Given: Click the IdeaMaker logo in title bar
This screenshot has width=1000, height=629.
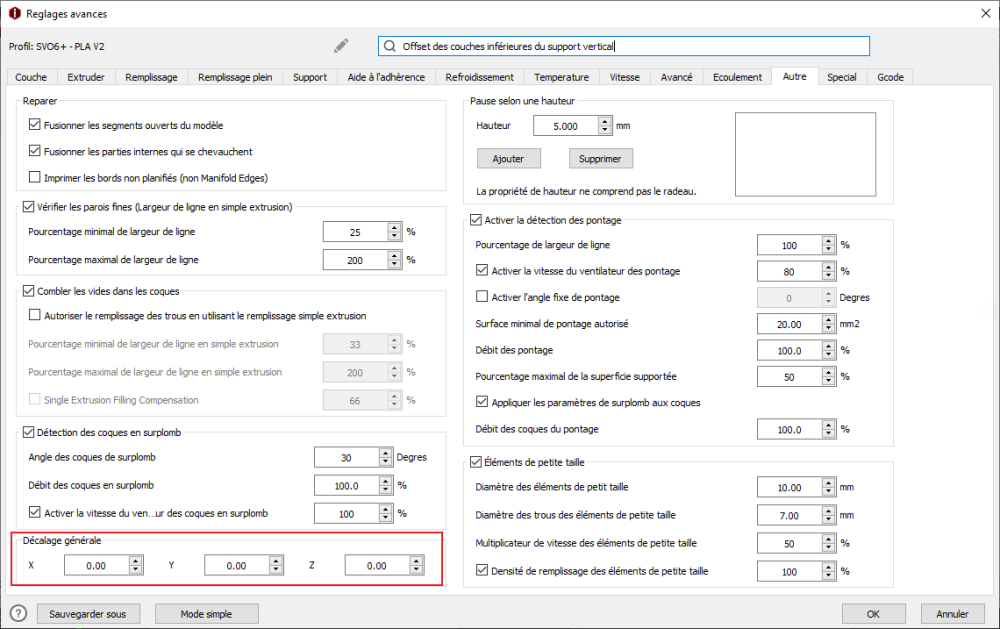Looking at the screenshot, I should (x=15, y=13).
